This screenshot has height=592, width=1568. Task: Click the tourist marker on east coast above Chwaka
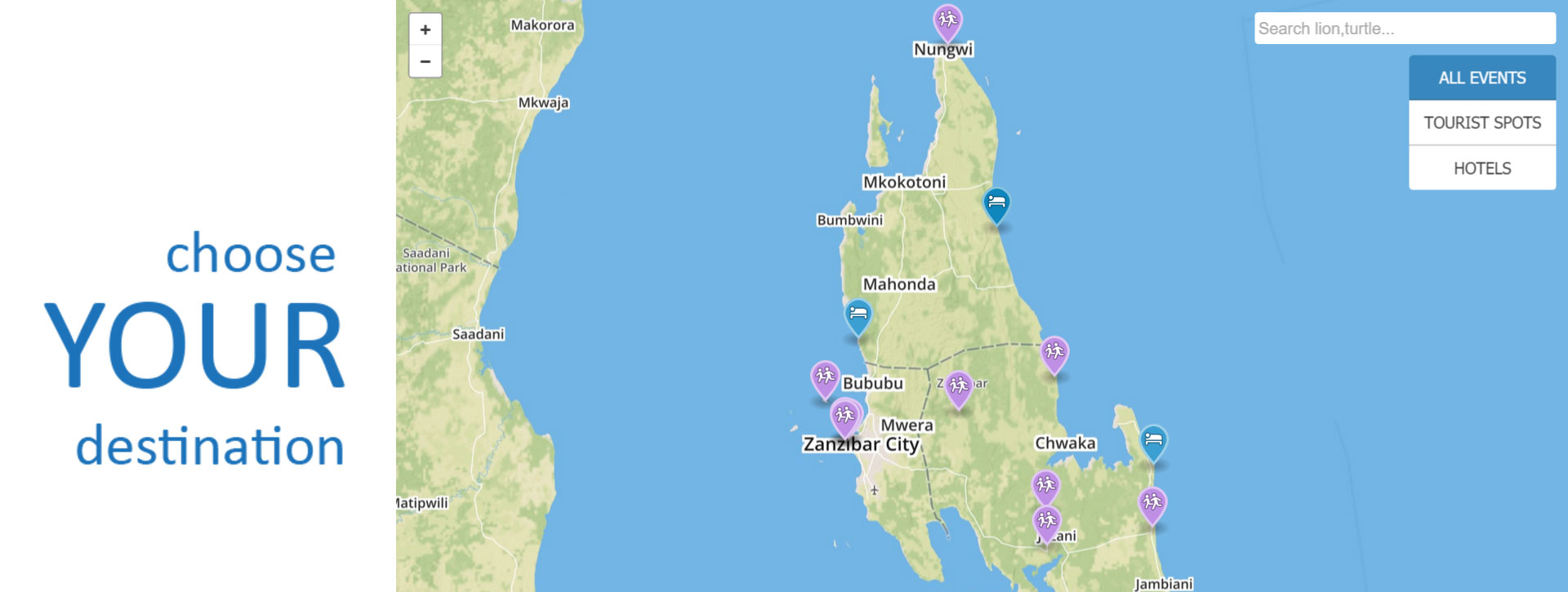(1054, 355)
